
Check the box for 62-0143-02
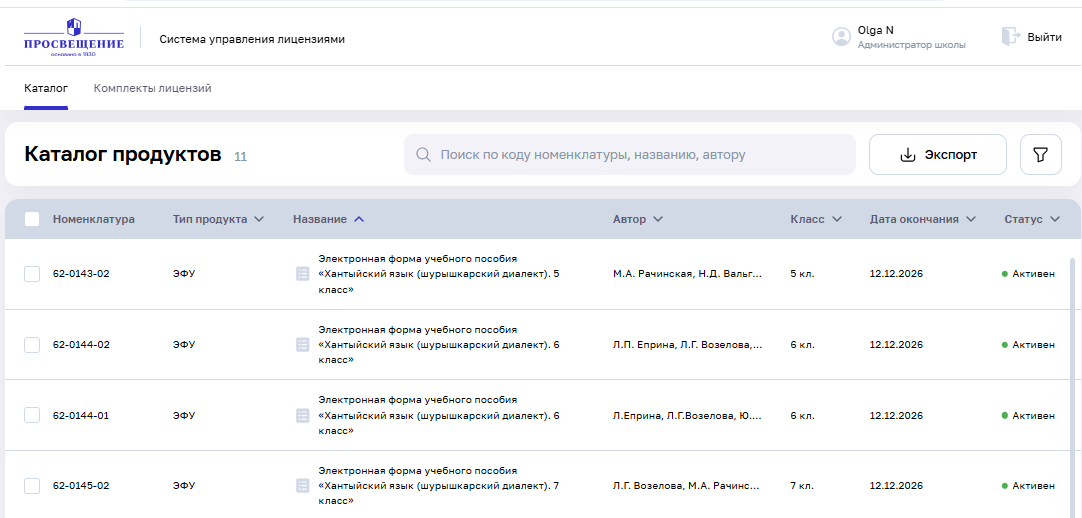[32, 274]
